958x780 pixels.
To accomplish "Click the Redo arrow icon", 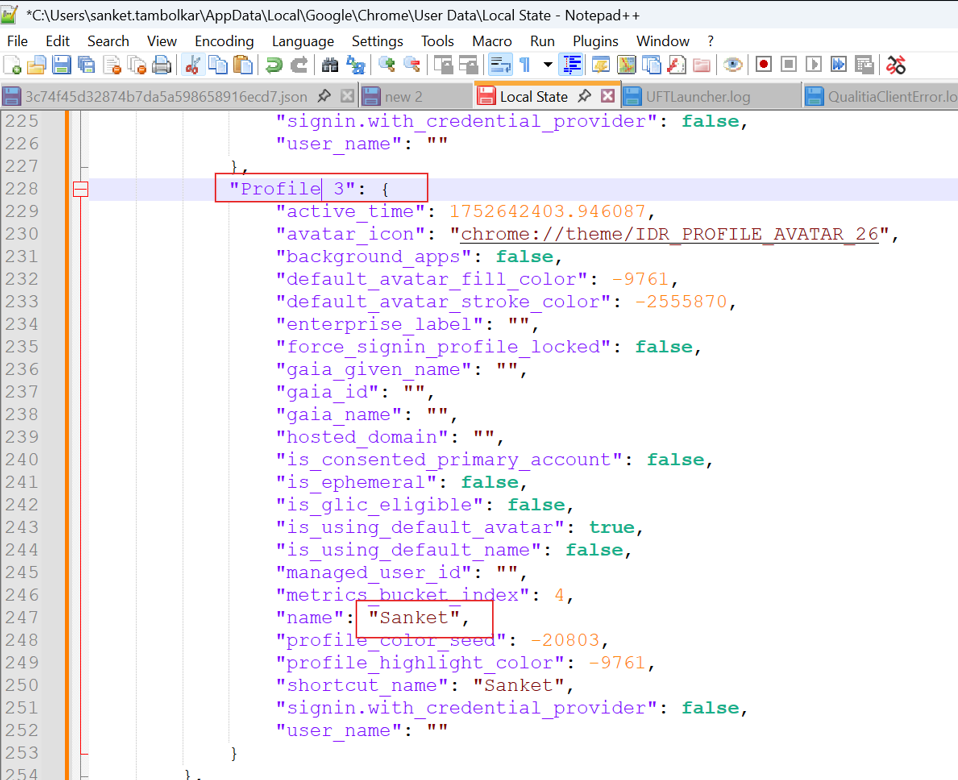I will pyautogui.click(x=299, y=65).
